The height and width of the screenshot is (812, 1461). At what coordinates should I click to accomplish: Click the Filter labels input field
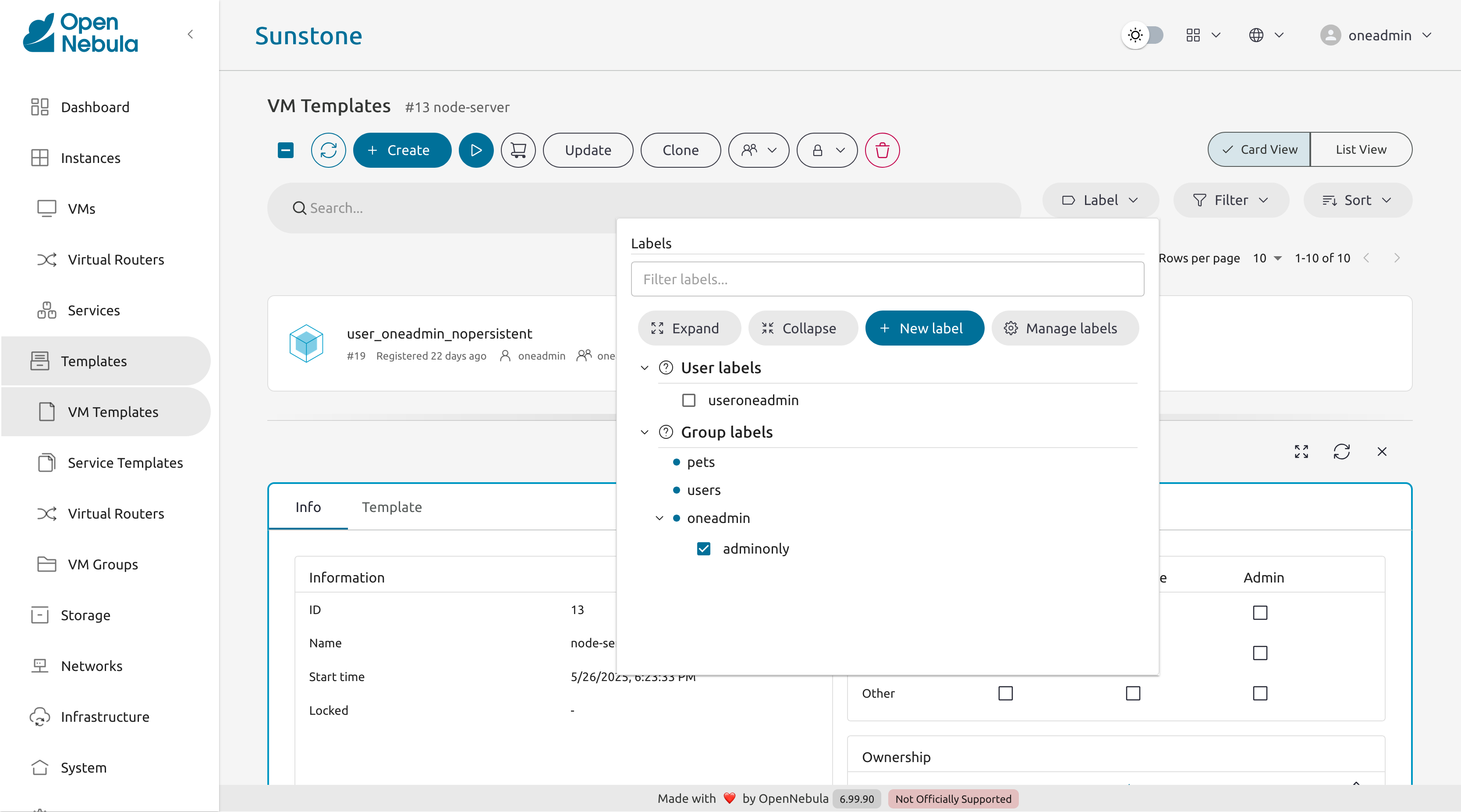(887, 279)
